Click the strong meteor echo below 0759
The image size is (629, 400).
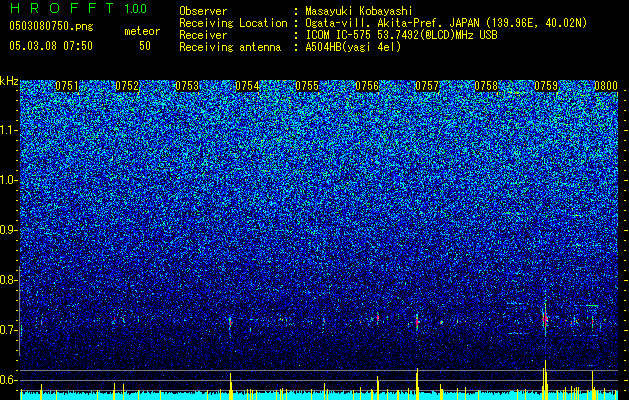(x=545, y=319)
